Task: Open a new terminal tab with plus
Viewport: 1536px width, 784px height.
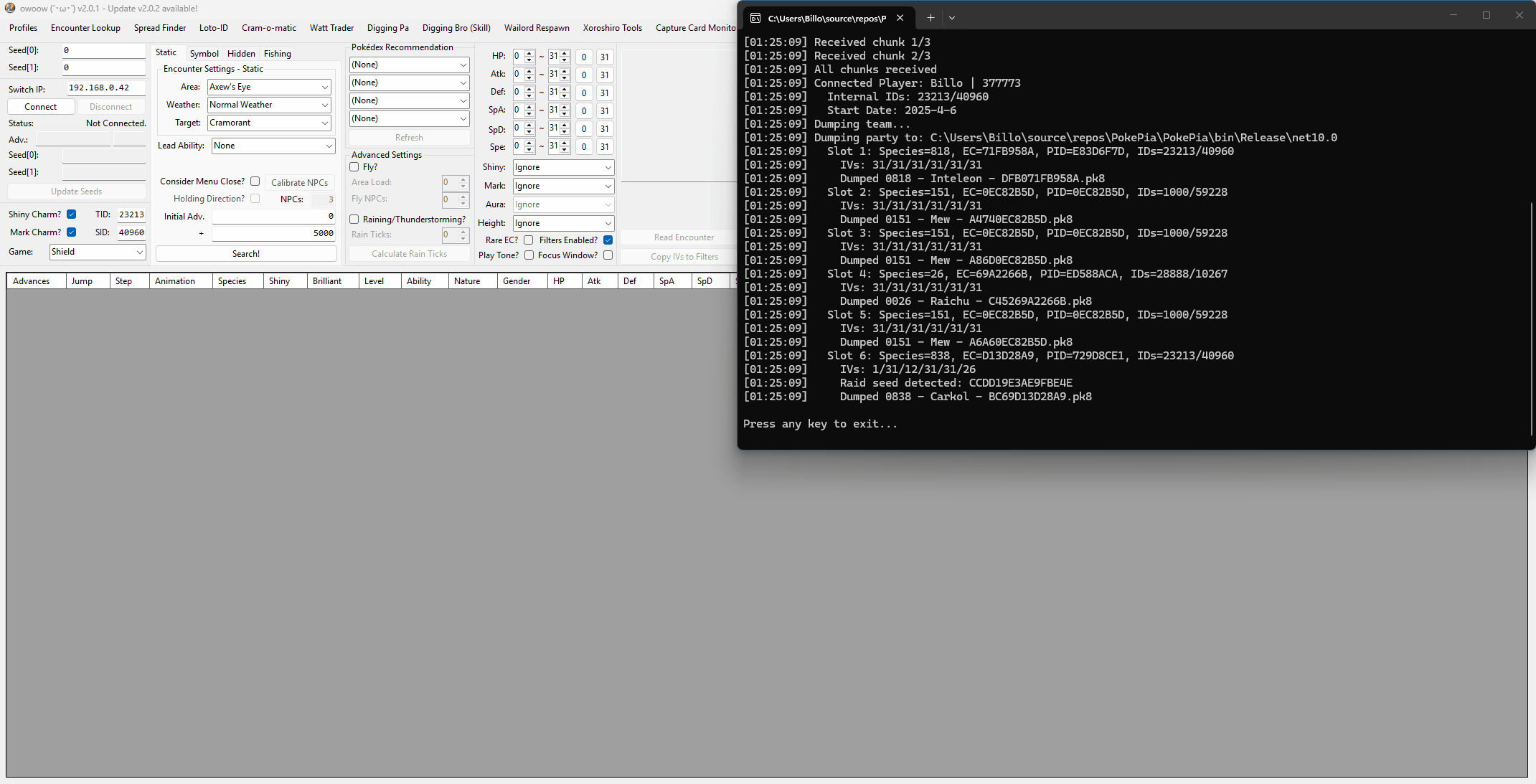Action: [x=930, y=18]
